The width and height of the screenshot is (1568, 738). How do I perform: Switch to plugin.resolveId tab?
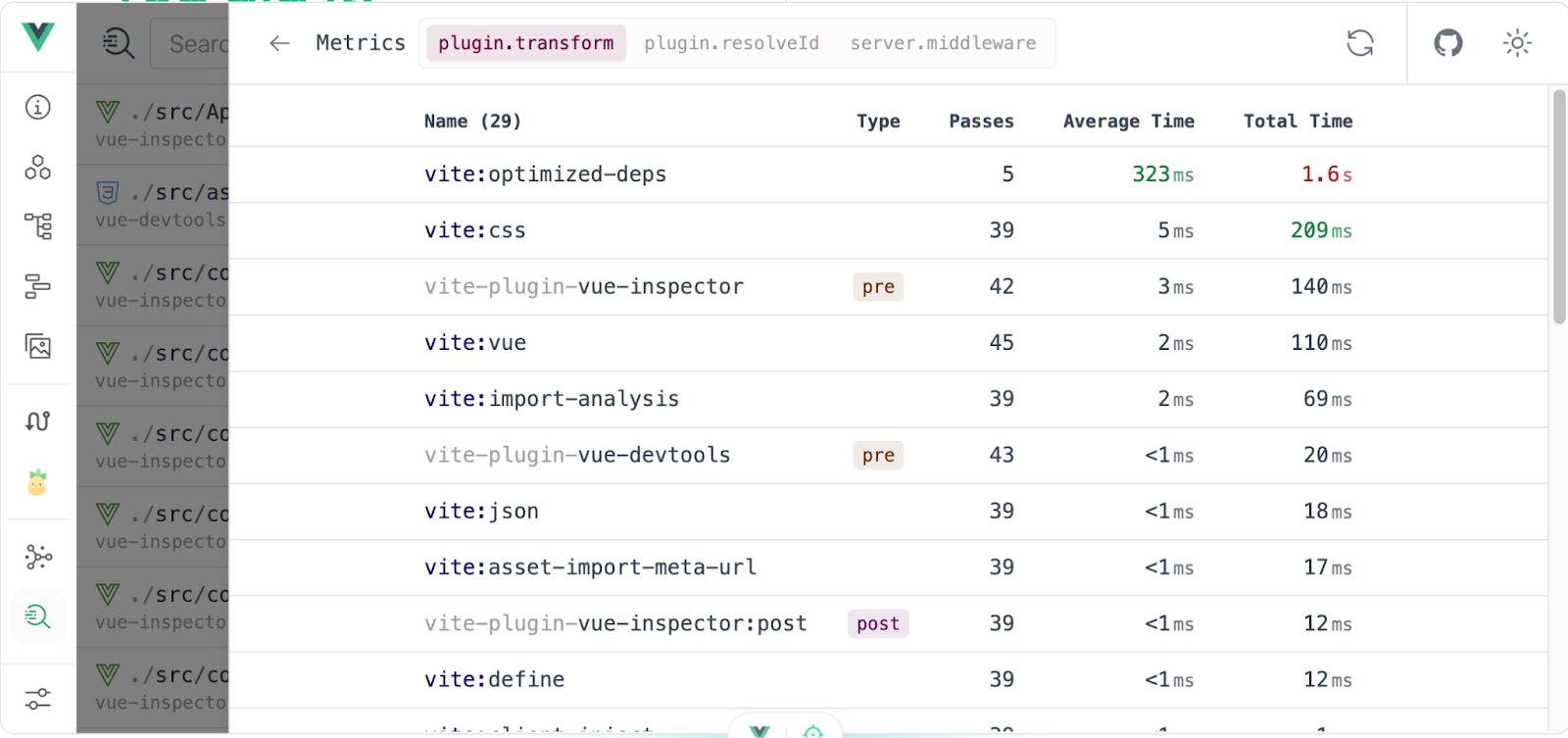point(731,43)
